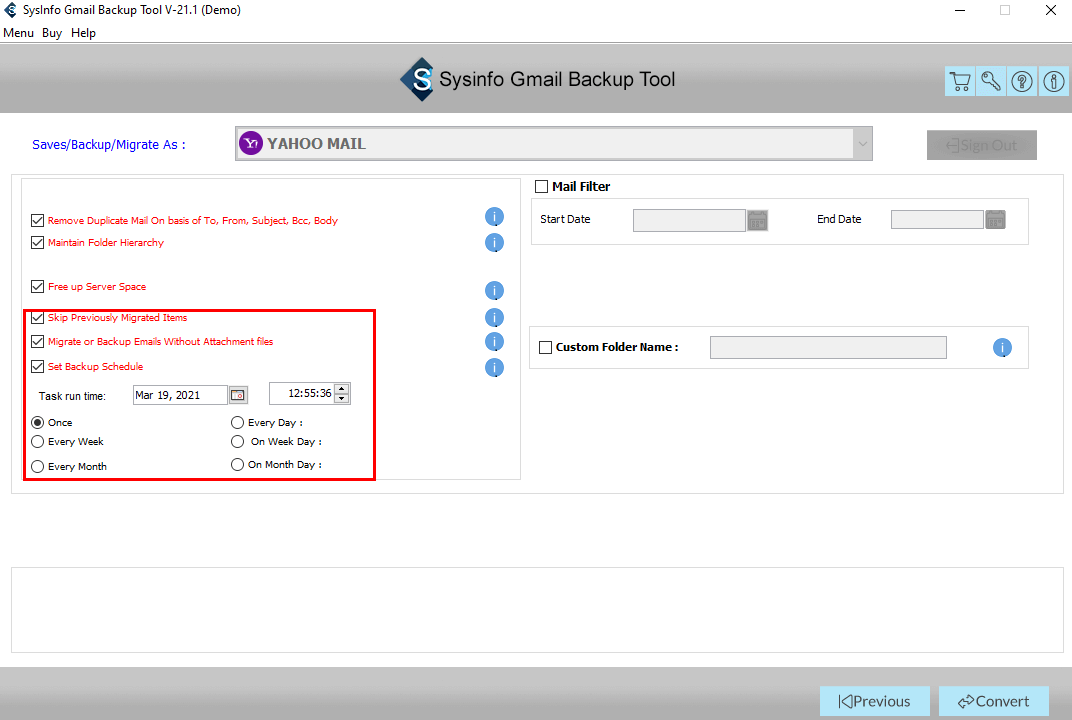1072x720 pixels.
Task: Uncheck Free up Server Space
Action: pos(38,286)
